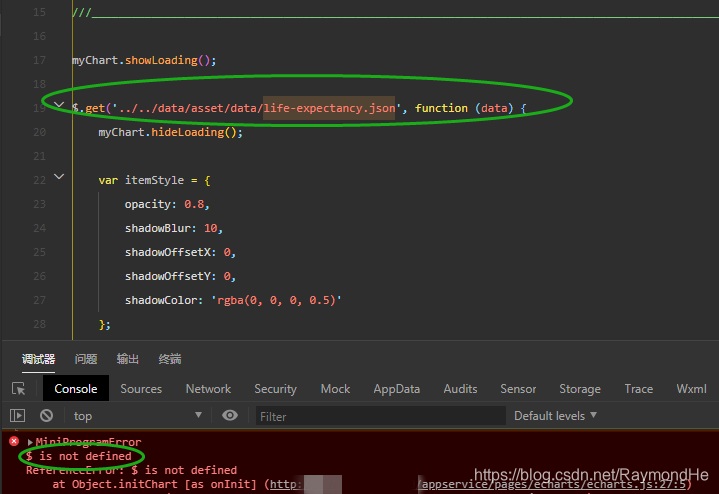719x494 pixels.
Task: Click the console Filter input field
Action: pyautogui.click(x=381, y=416)
